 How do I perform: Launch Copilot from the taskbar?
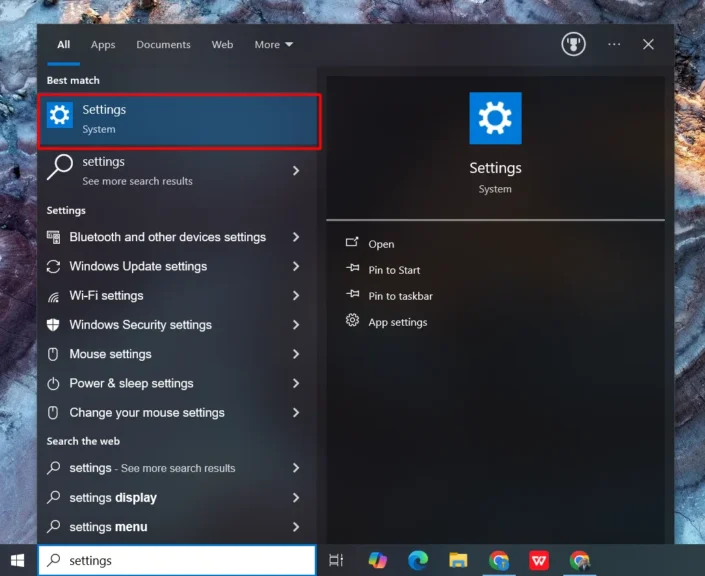coord(377,560)
